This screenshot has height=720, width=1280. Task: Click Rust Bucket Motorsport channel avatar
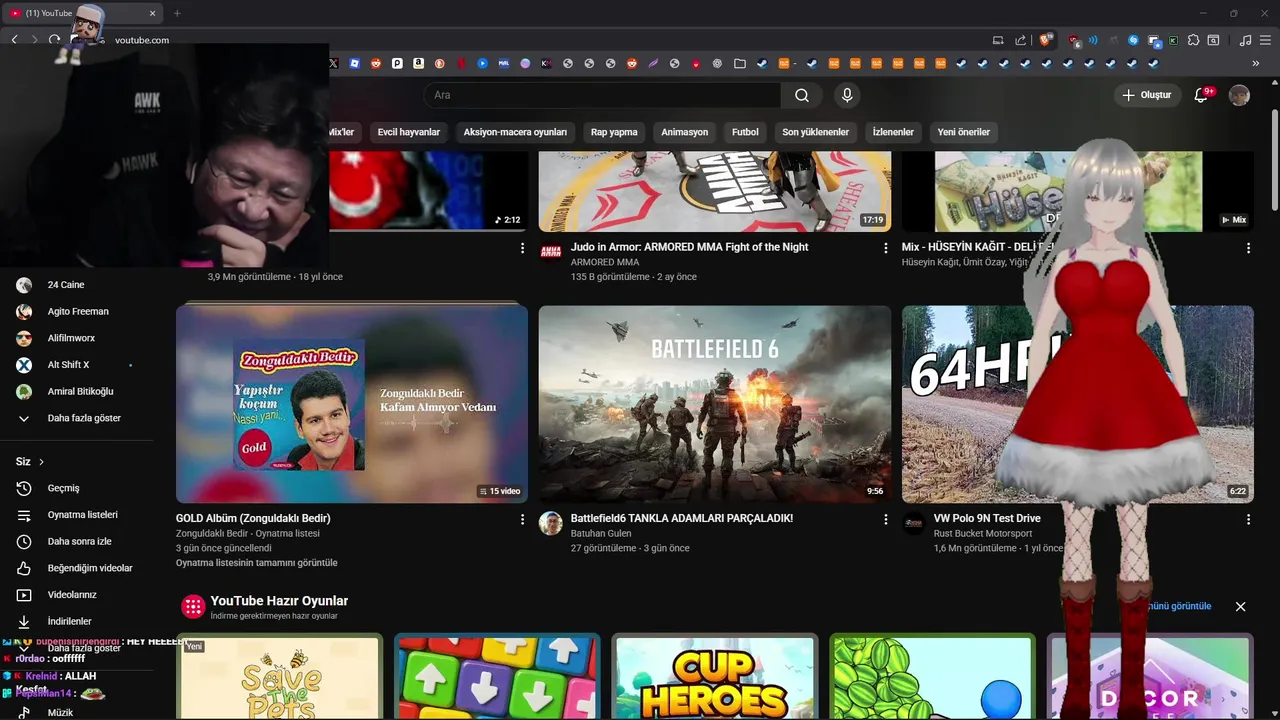914,524
